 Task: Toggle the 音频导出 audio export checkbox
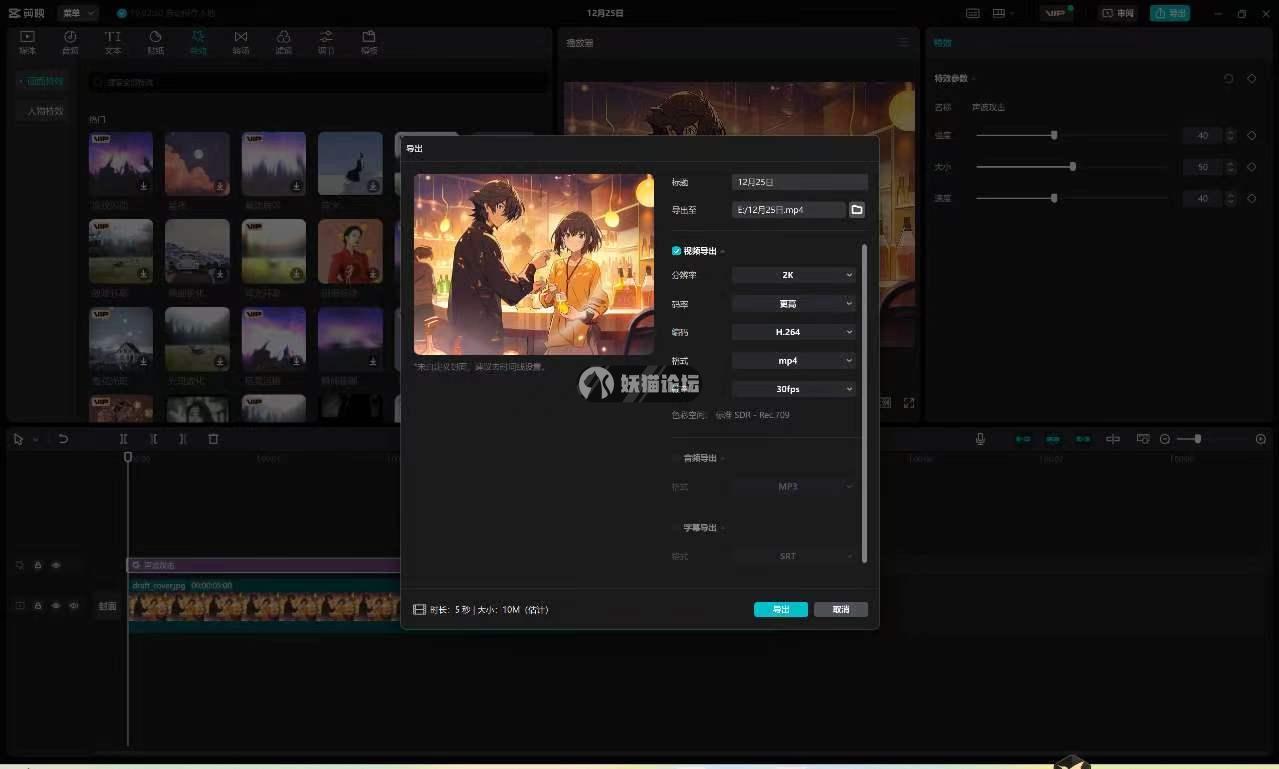[x=677, y=458]
